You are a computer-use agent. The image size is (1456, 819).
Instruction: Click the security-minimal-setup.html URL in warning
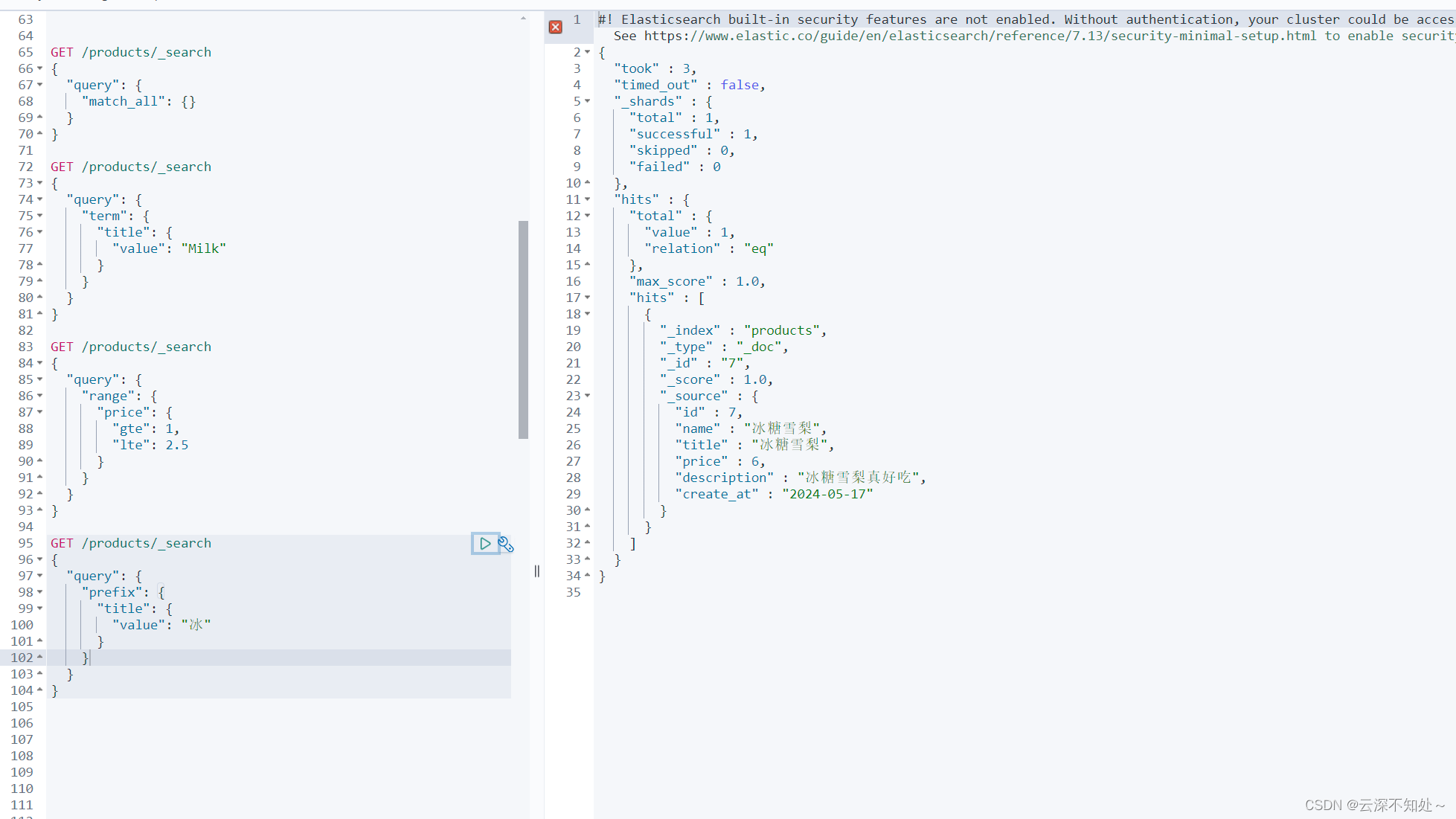pos(980,36)
